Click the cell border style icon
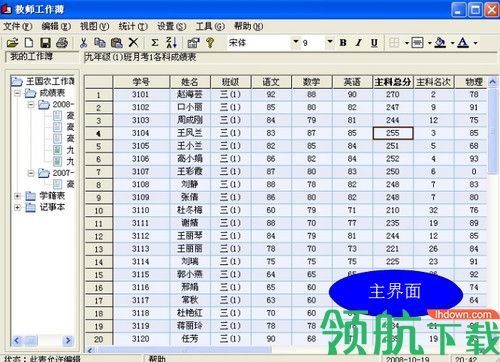Image resolution: width=500 pixels, height=362 pixels. [417, 43]
